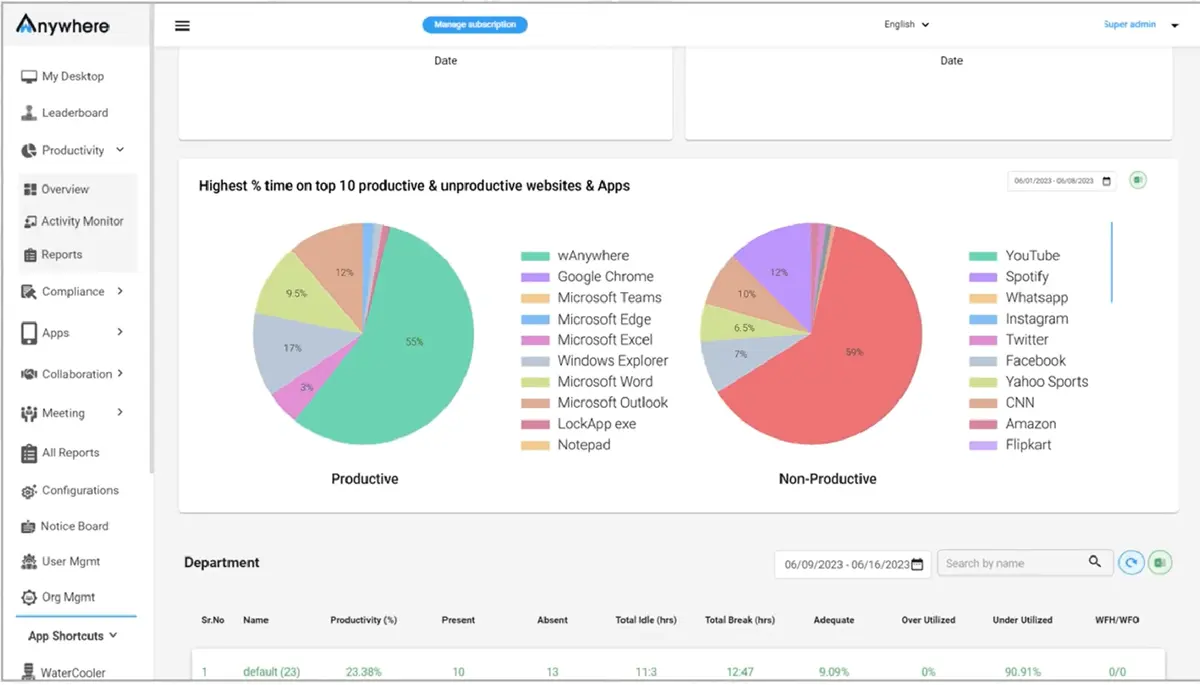Click the Meeting group icon
This screenshot has height=685, width=1200.
point(29,413)
